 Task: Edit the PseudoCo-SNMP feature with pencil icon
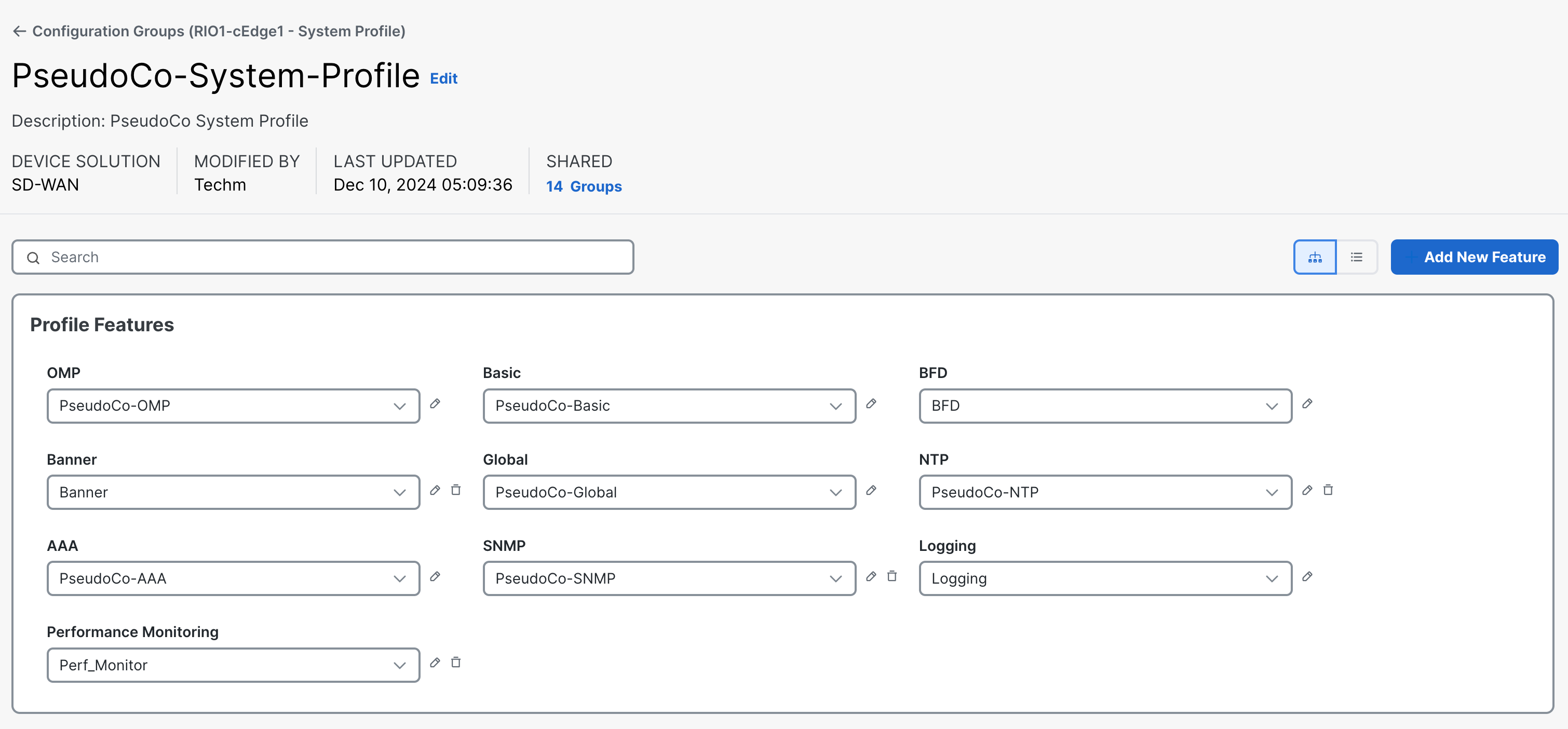(871, 576)
